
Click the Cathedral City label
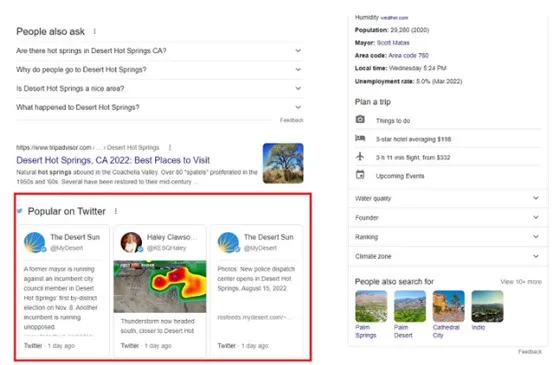(x=446, y=331)
